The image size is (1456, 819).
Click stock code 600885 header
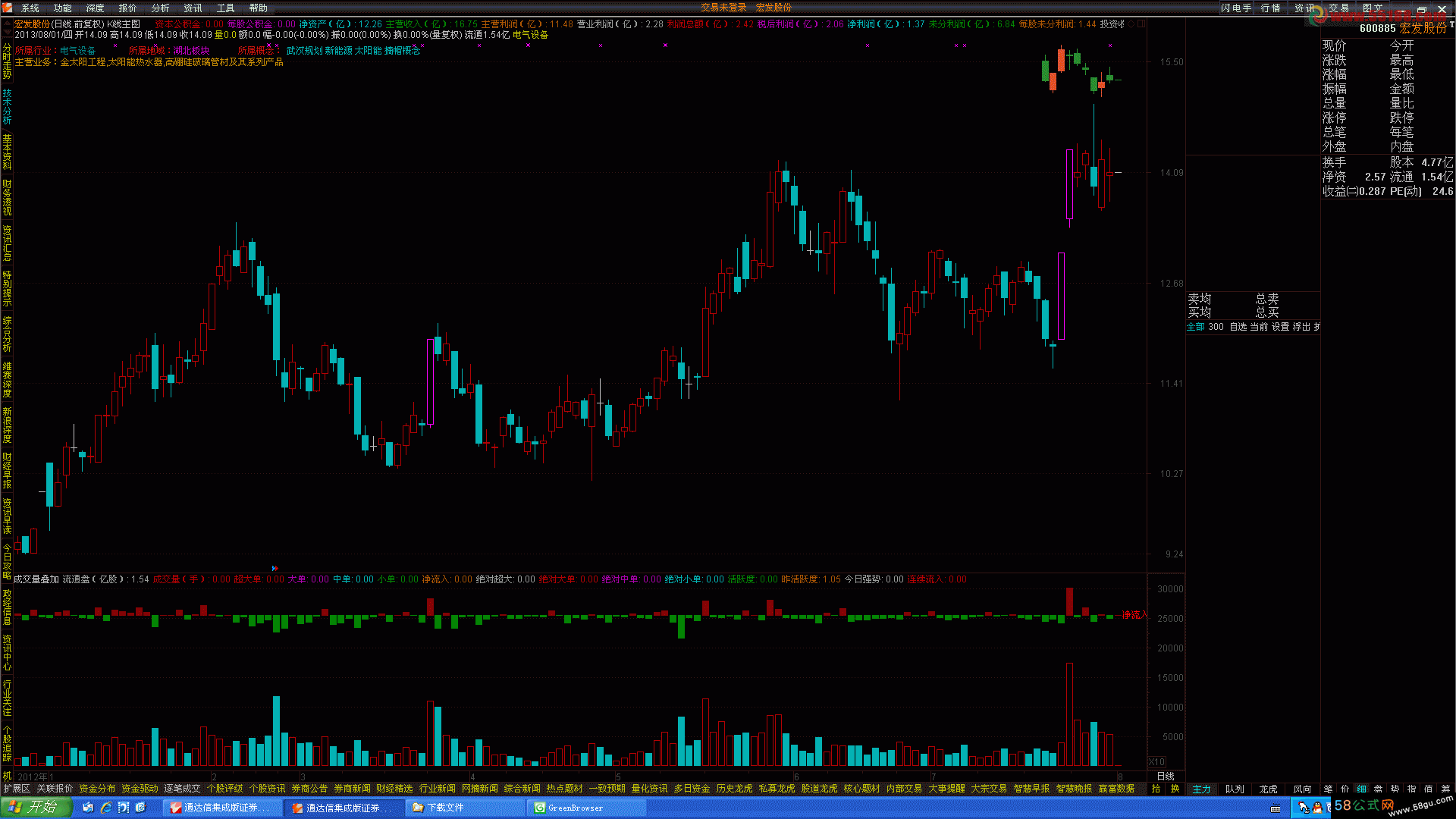click(1377, 28)
